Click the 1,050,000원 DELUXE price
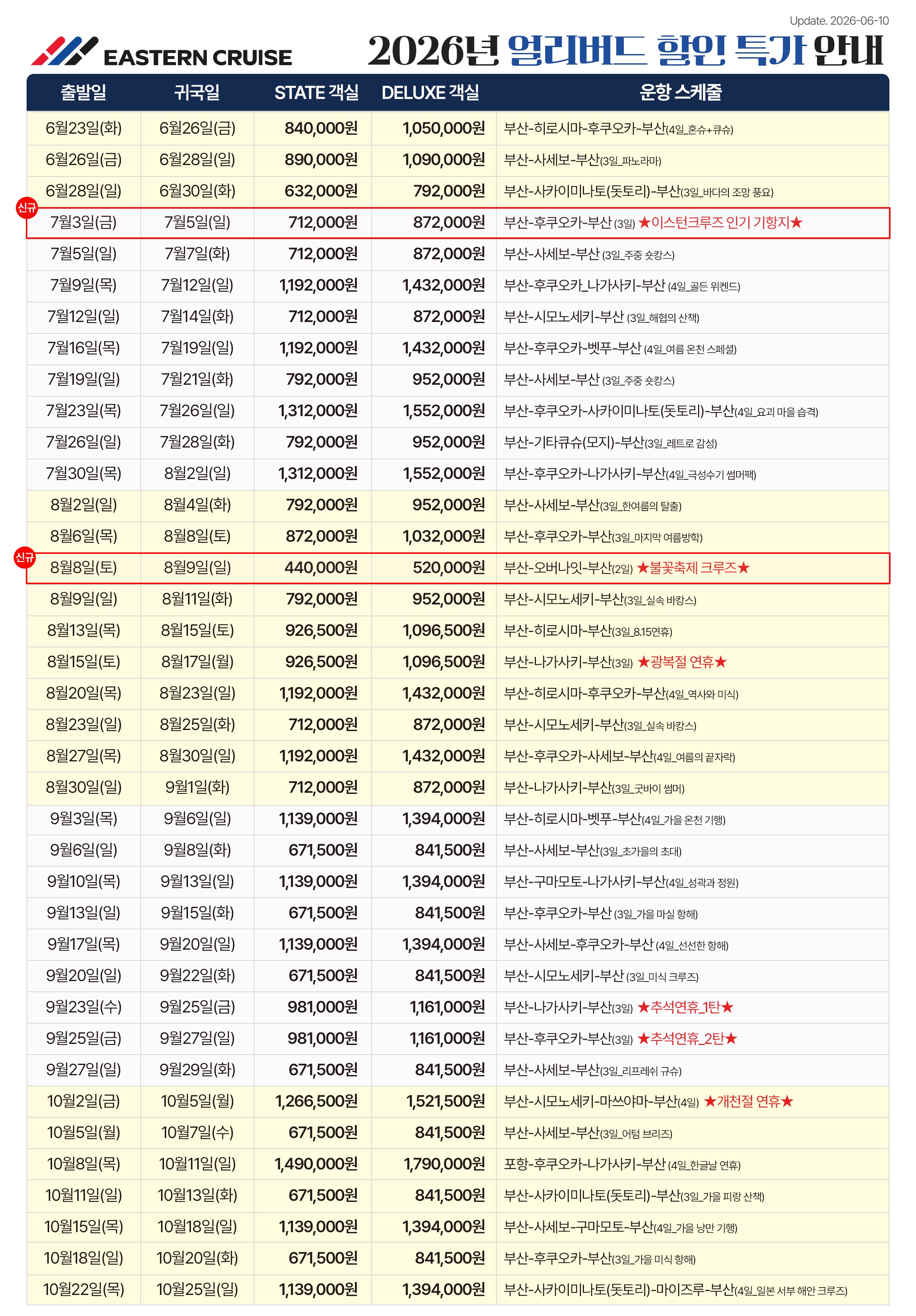This screenshot has height=1316, width=916. tap(444, 128)
